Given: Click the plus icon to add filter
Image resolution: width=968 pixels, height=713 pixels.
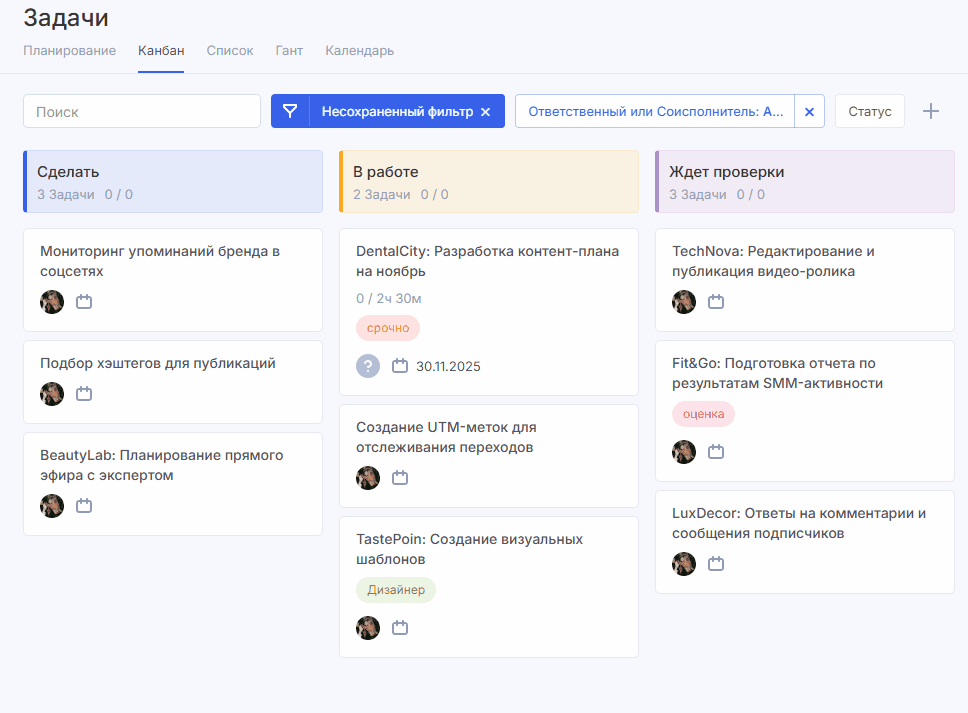Looking at the screenshot, I should pyautogui.click(x=931, y=111).
